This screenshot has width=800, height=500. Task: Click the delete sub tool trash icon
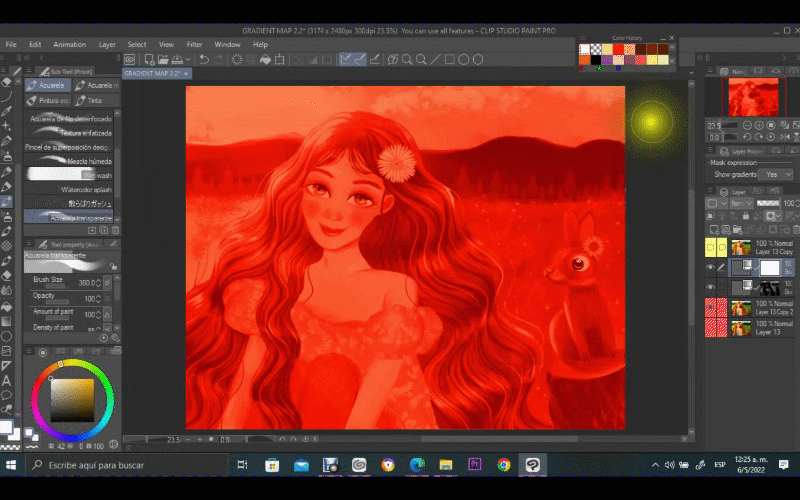tap(113, 230)
